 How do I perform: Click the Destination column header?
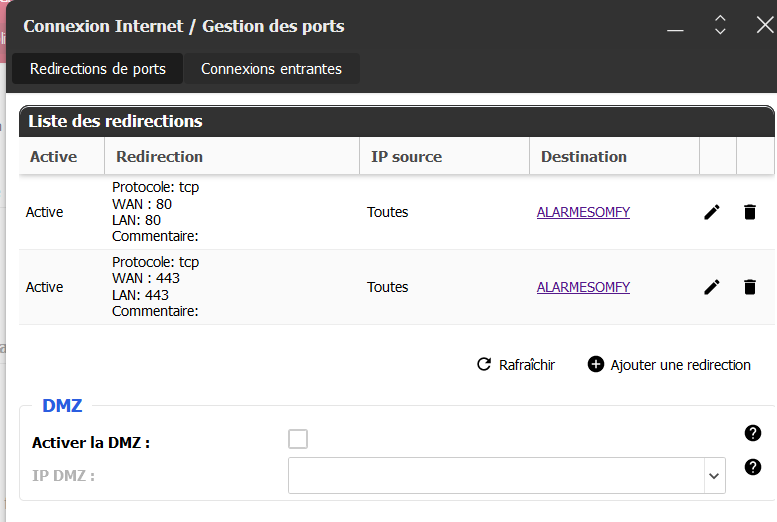[x=583, y=156]
